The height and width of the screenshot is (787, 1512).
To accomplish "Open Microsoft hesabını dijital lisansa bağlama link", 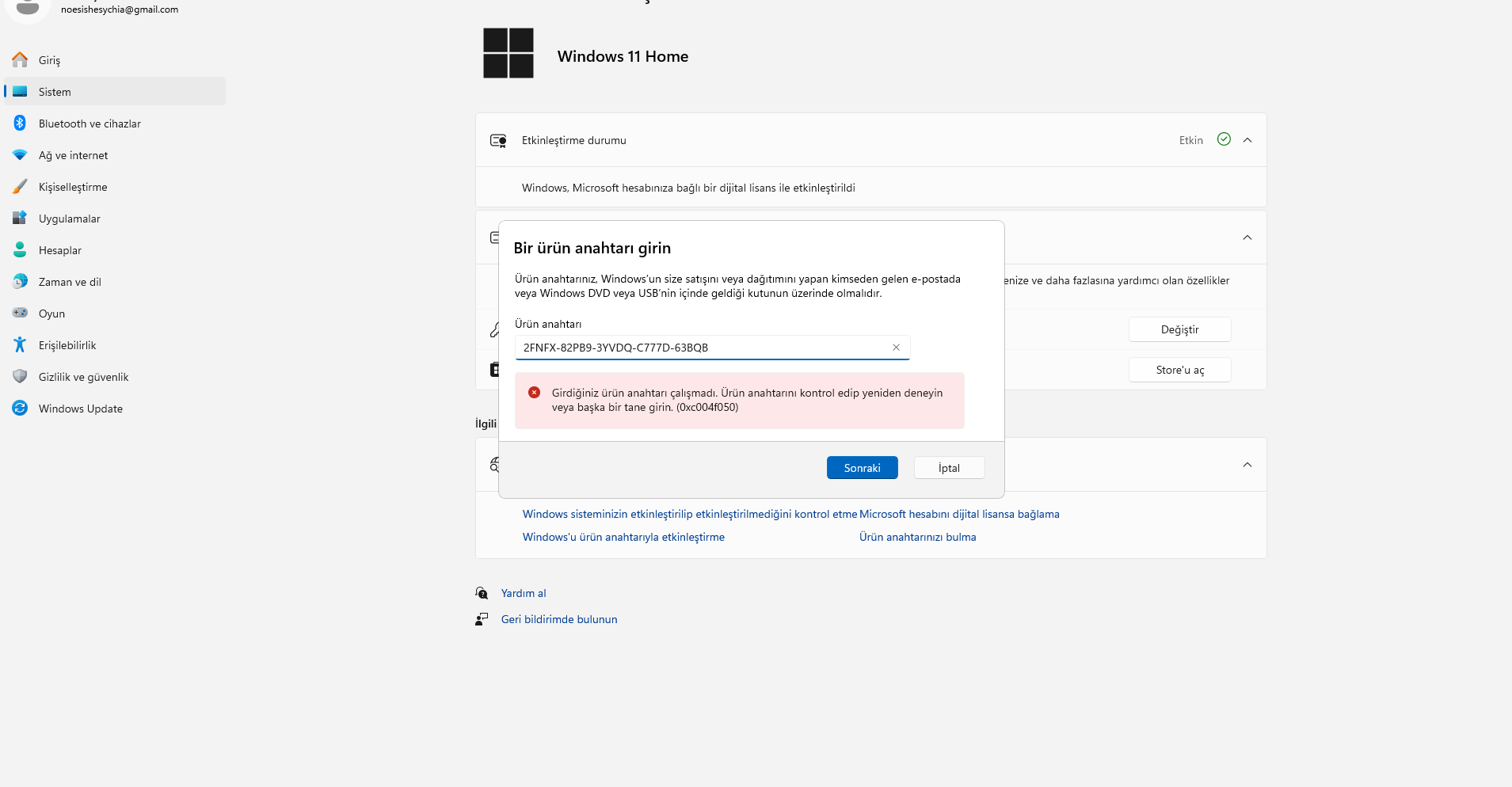I will tap(959, 514).
